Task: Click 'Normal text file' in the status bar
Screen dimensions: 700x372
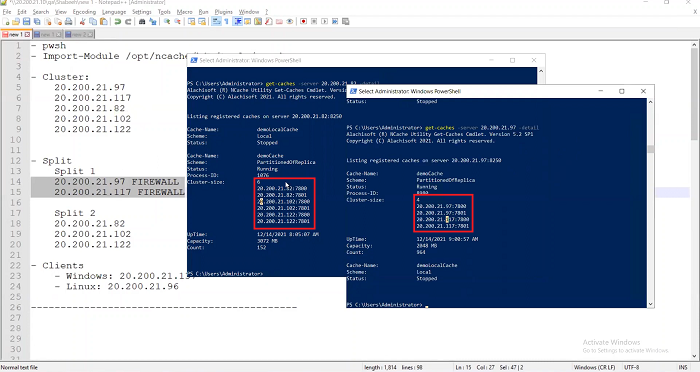Action: tap(19, 368)
